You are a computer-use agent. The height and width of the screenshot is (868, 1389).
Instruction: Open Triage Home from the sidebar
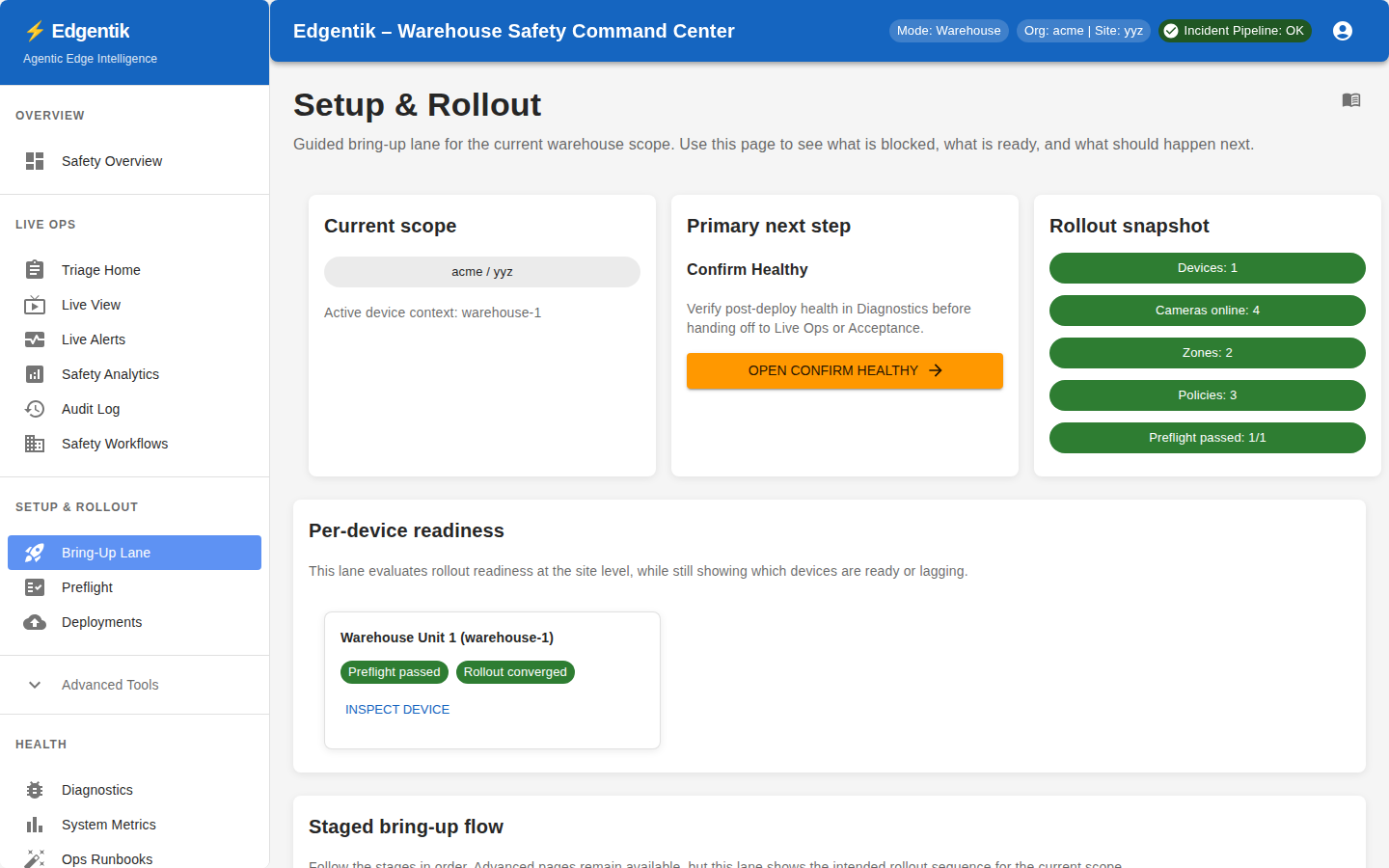tap(35, 270)
